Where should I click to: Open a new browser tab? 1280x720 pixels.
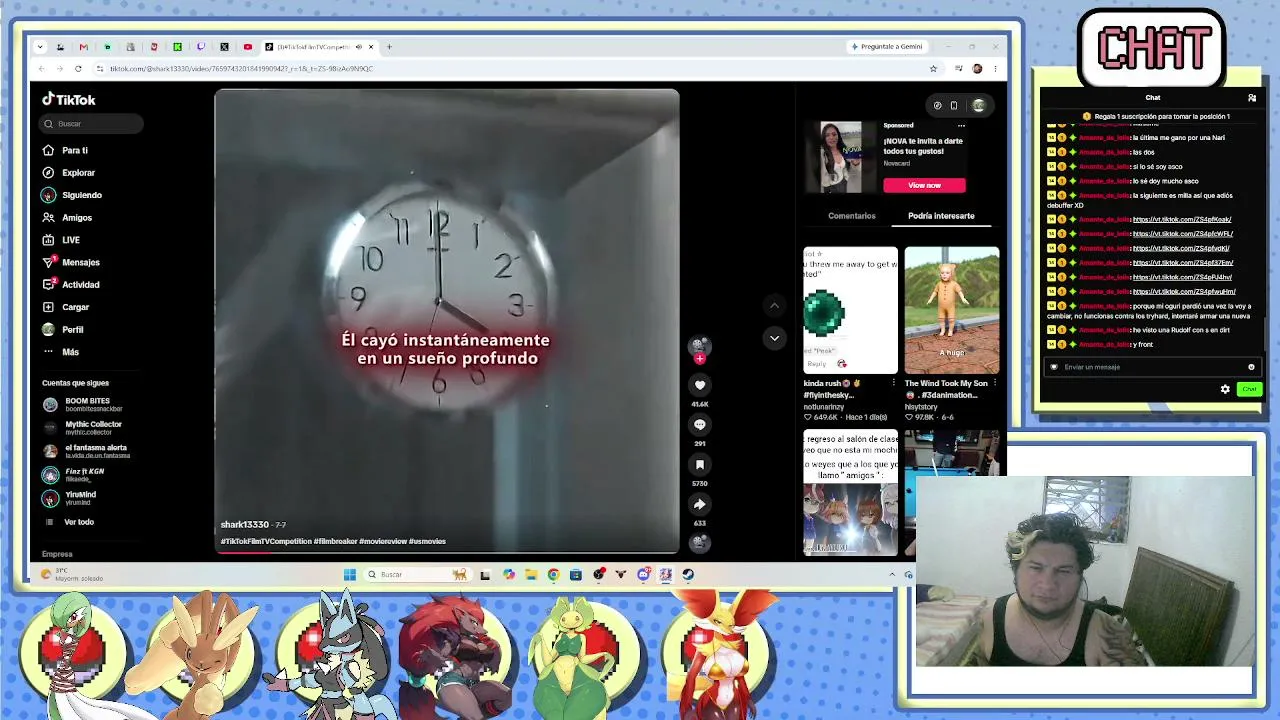point(390,47)
